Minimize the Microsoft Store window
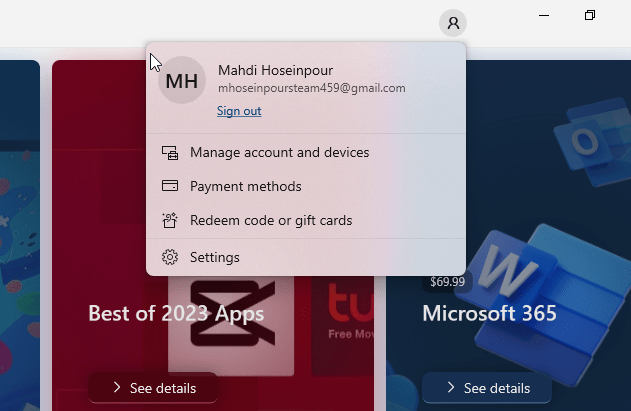The height and width of the screenshot is (411, 631). [544, 15]
